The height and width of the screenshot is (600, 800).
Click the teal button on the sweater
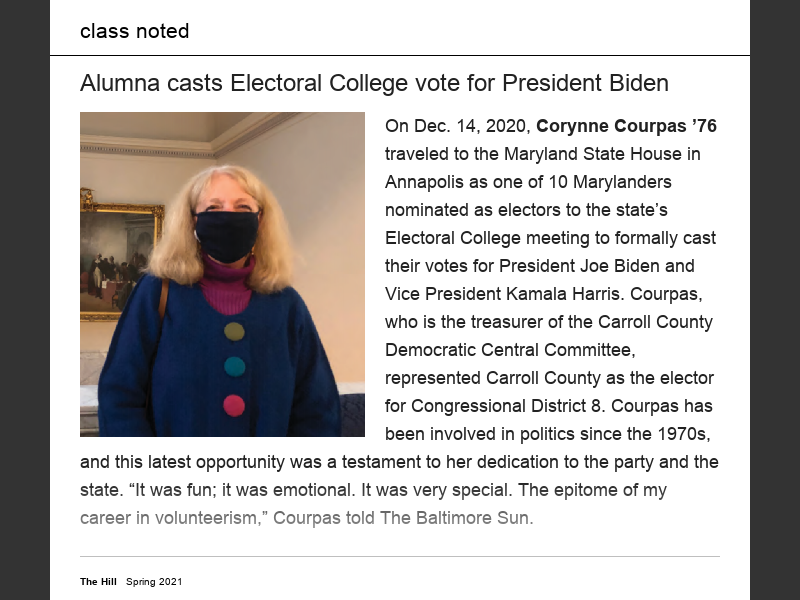(234, 367)
